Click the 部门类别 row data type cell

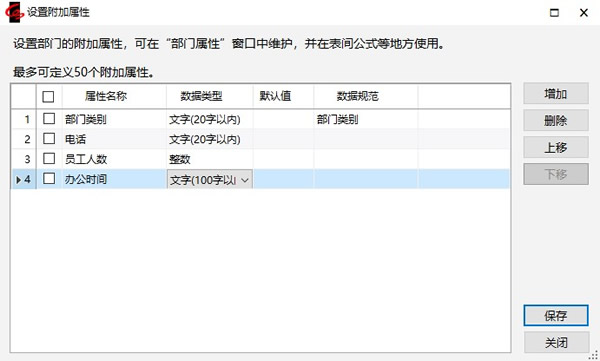click(209, 119)
